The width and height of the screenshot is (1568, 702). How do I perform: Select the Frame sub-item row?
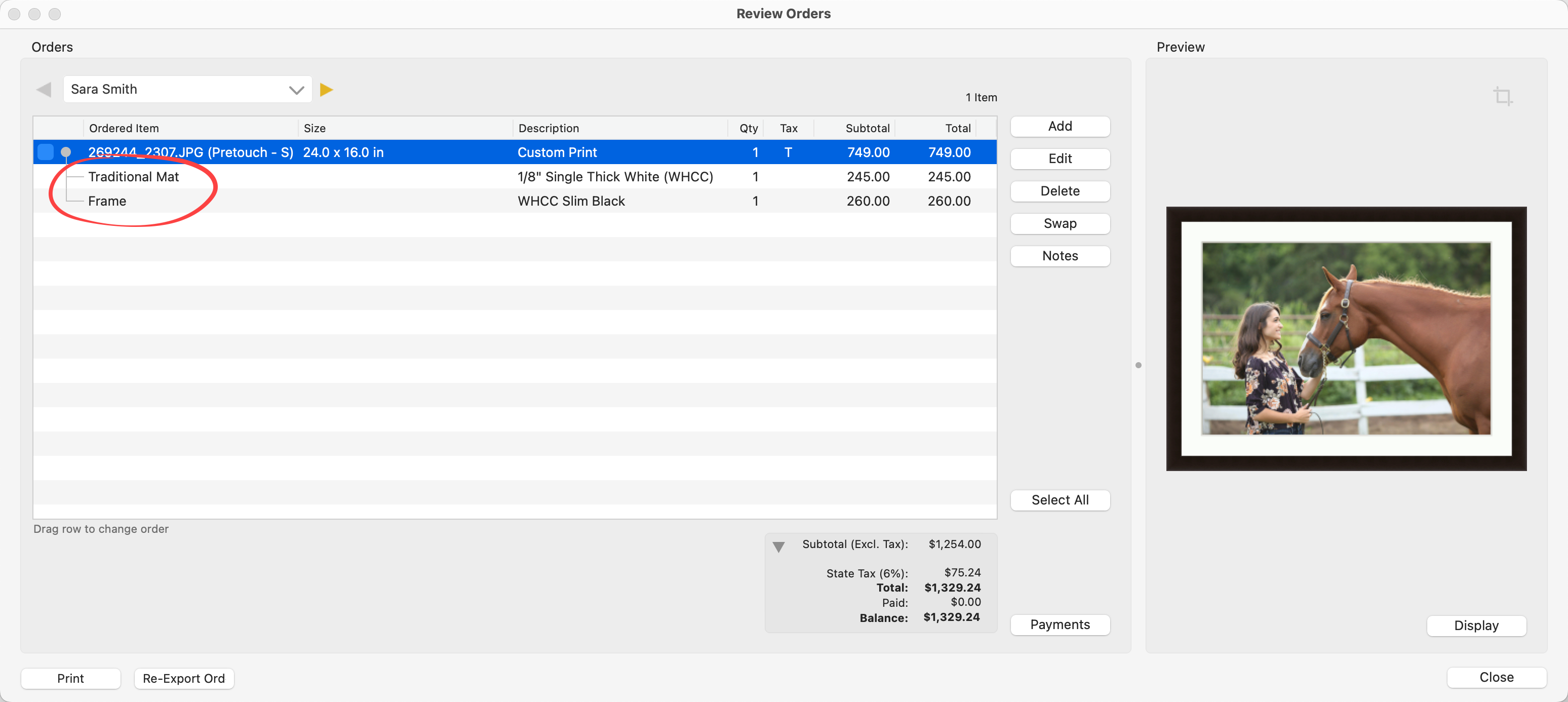coord(107,201)
